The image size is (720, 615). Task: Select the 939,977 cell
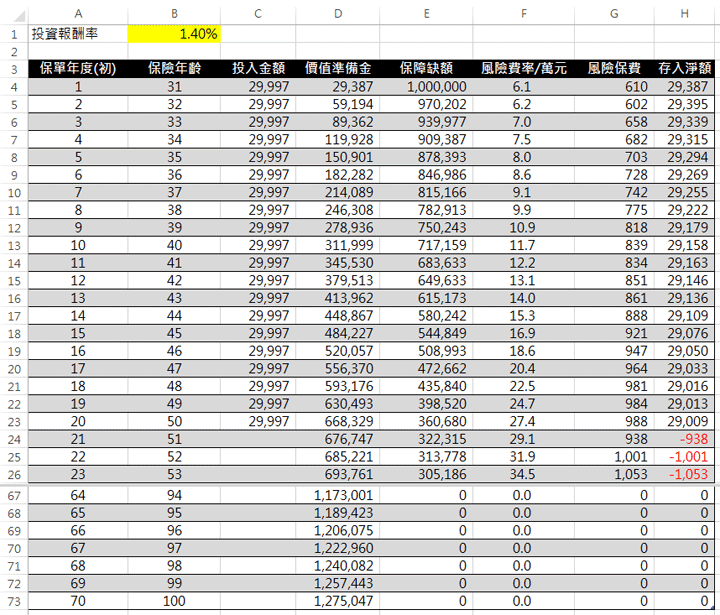coord(426,122)
